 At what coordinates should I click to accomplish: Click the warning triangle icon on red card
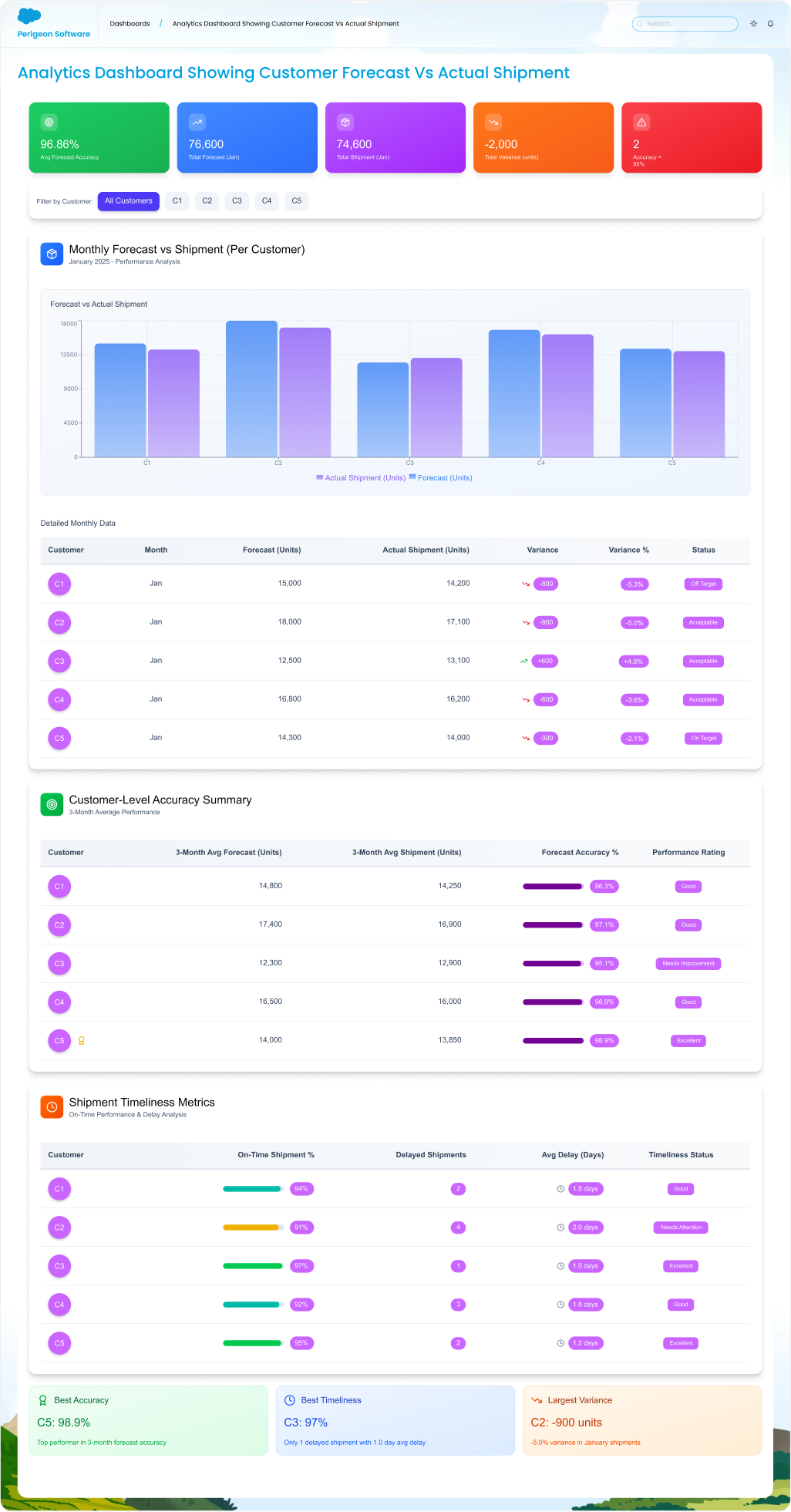tap(641, 122)
